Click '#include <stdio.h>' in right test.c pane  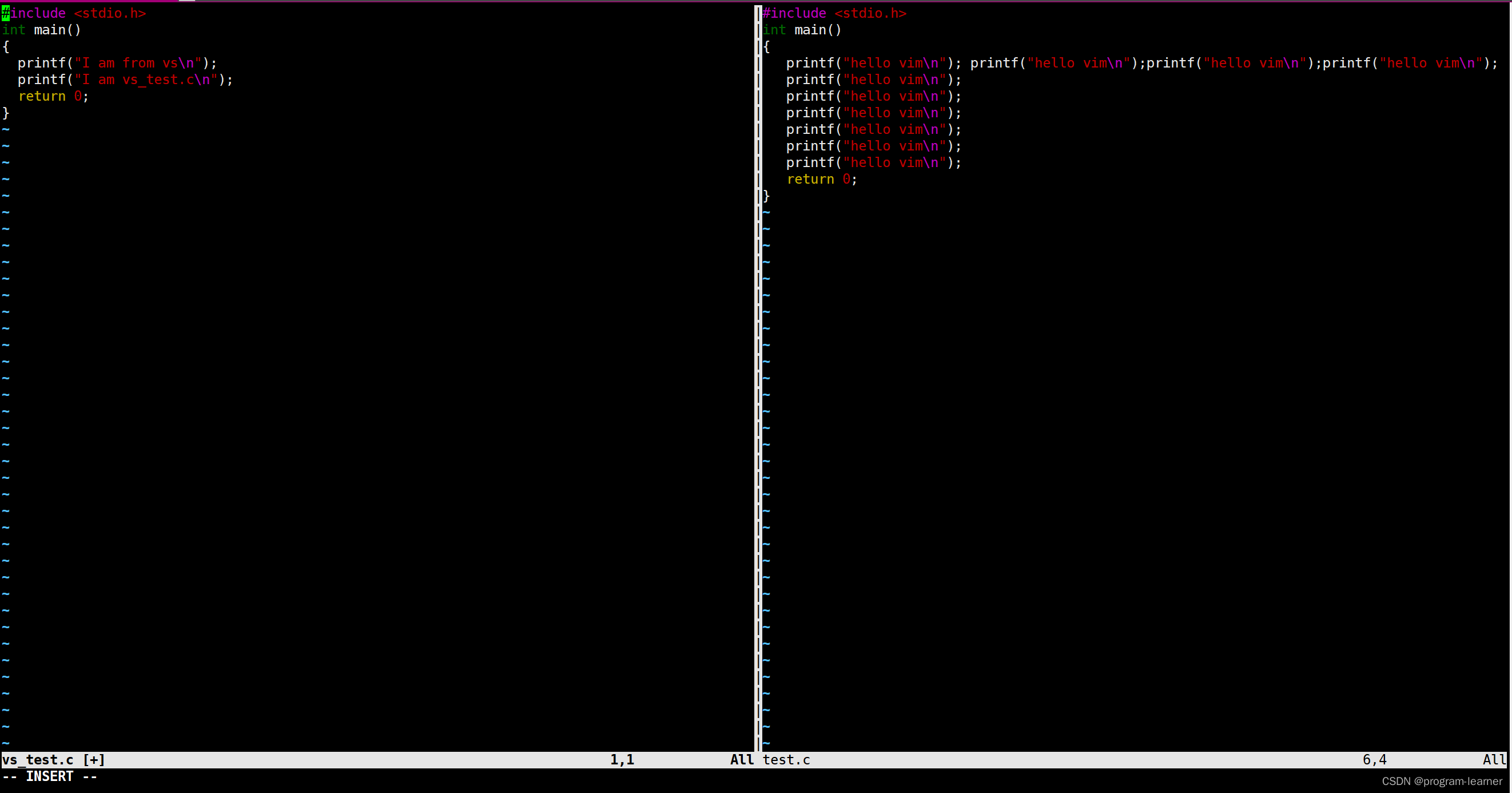click(x=835, y=13)
